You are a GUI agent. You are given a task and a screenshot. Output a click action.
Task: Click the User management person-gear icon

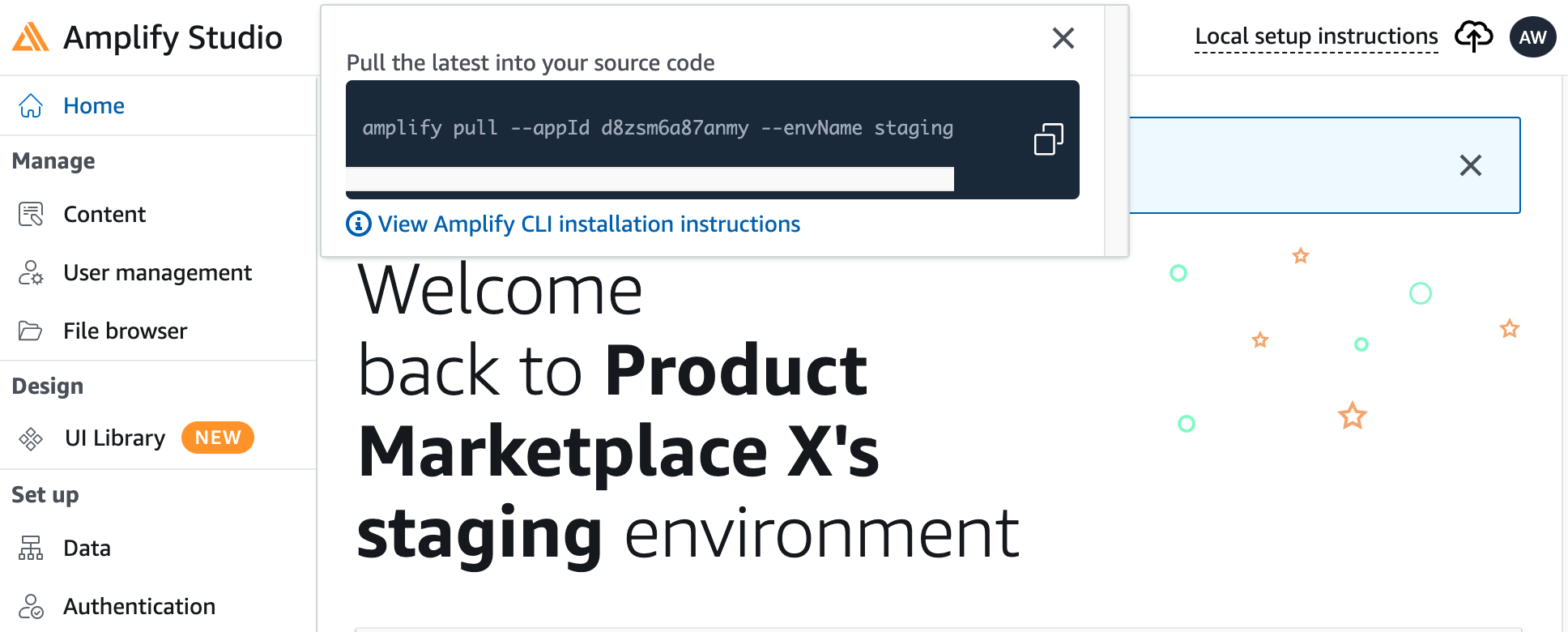[x=31, y=272]
